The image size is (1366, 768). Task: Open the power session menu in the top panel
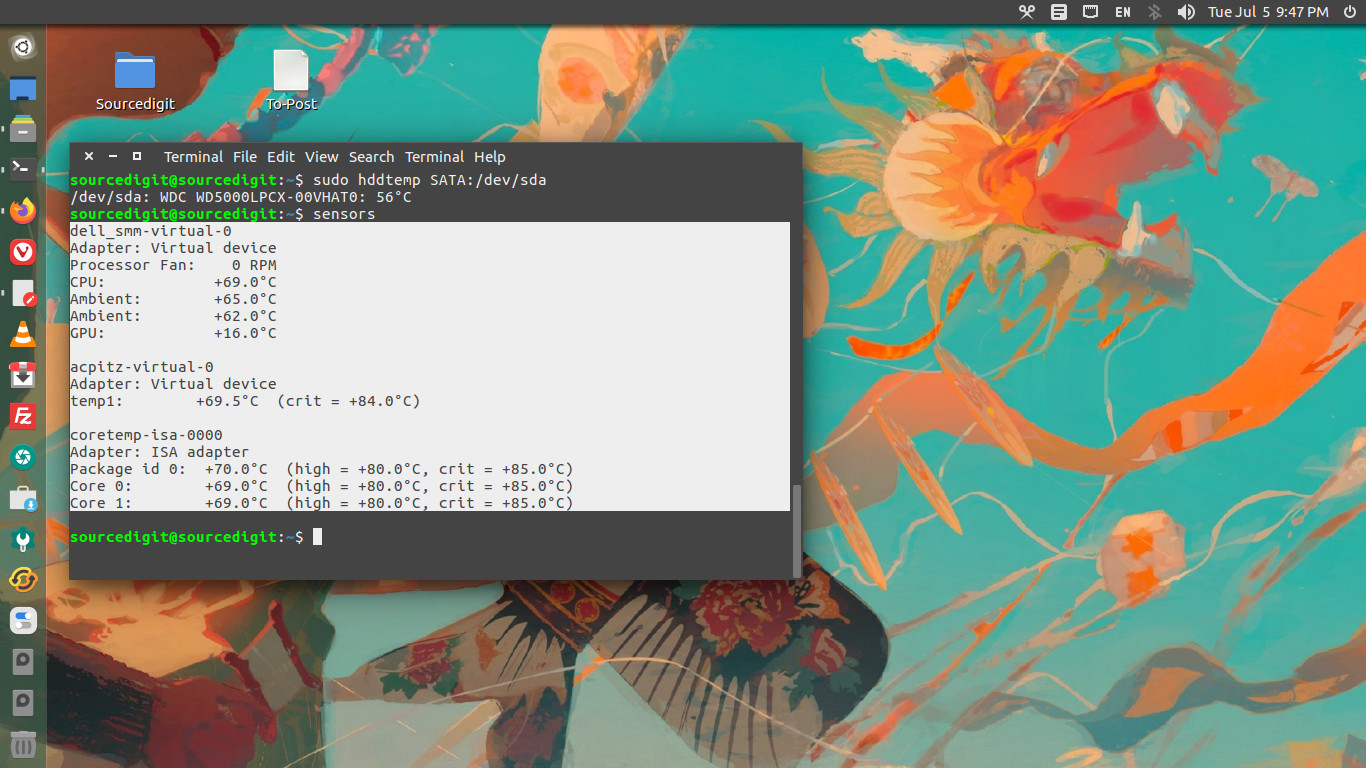[1350, 12]
